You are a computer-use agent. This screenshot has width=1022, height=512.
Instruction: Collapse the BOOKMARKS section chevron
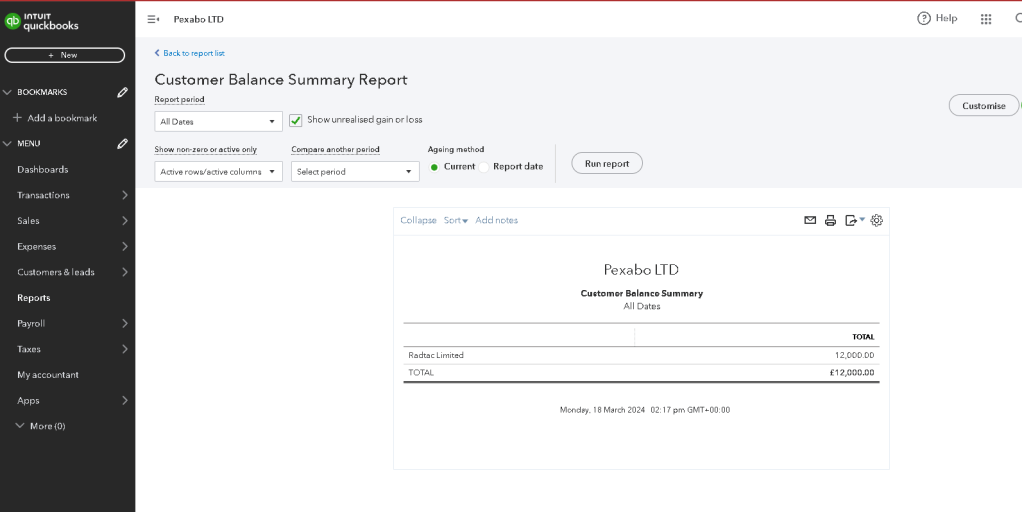[x=7, y=92]
